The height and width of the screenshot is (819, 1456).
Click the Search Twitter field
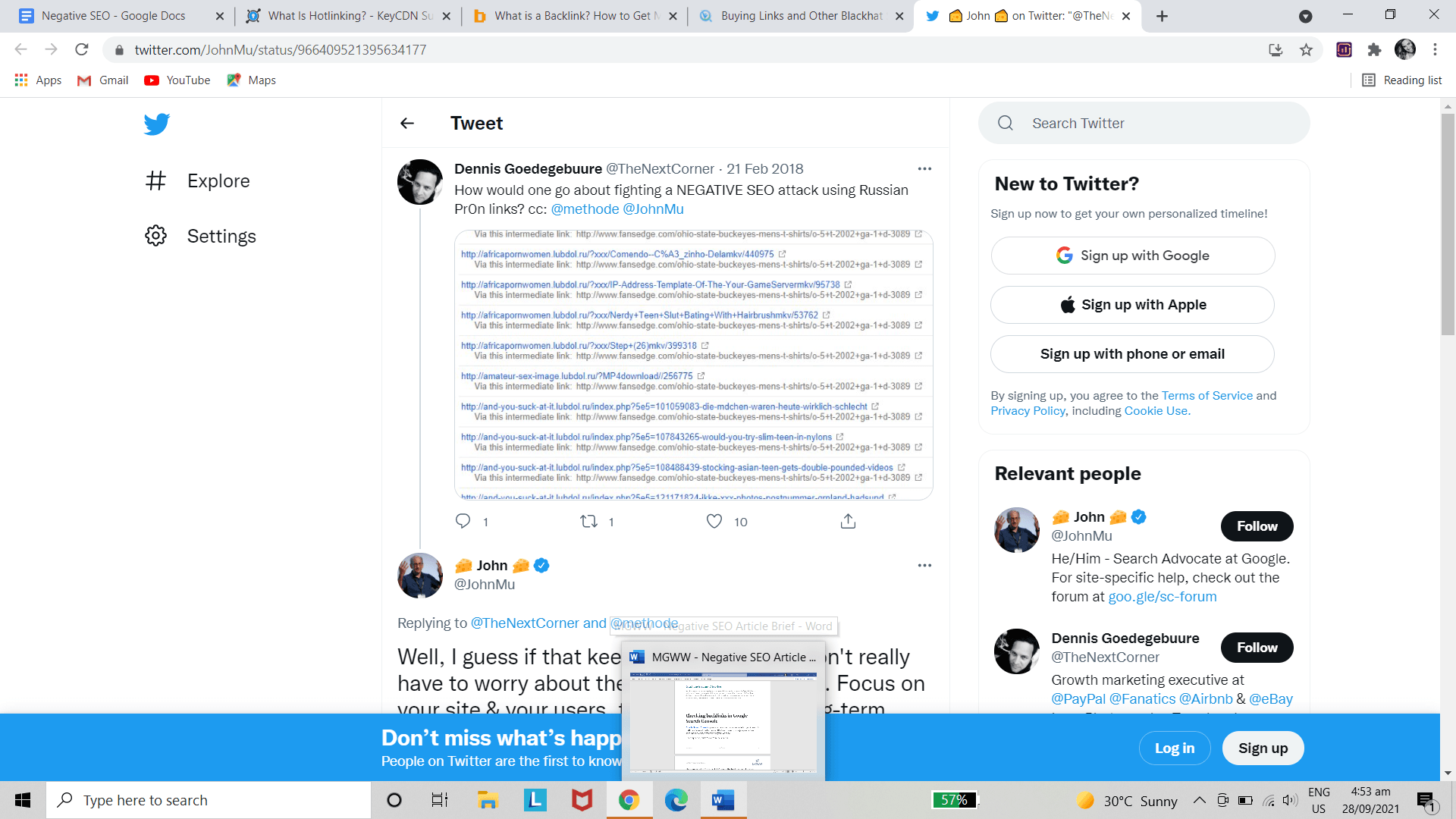tap(1144, 123)
